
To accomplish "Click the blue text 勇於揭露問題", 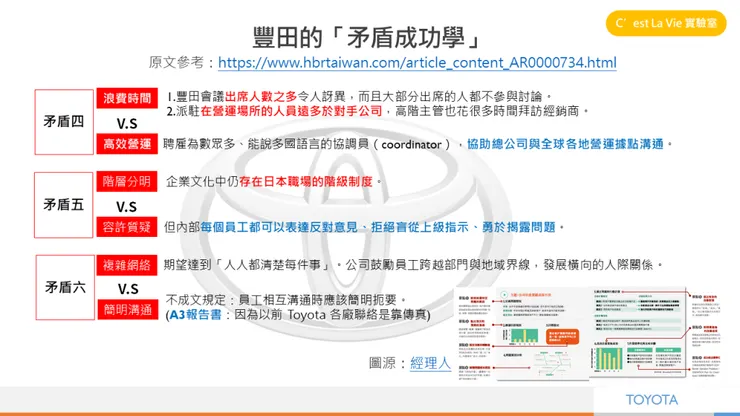I will click(519, 227).
